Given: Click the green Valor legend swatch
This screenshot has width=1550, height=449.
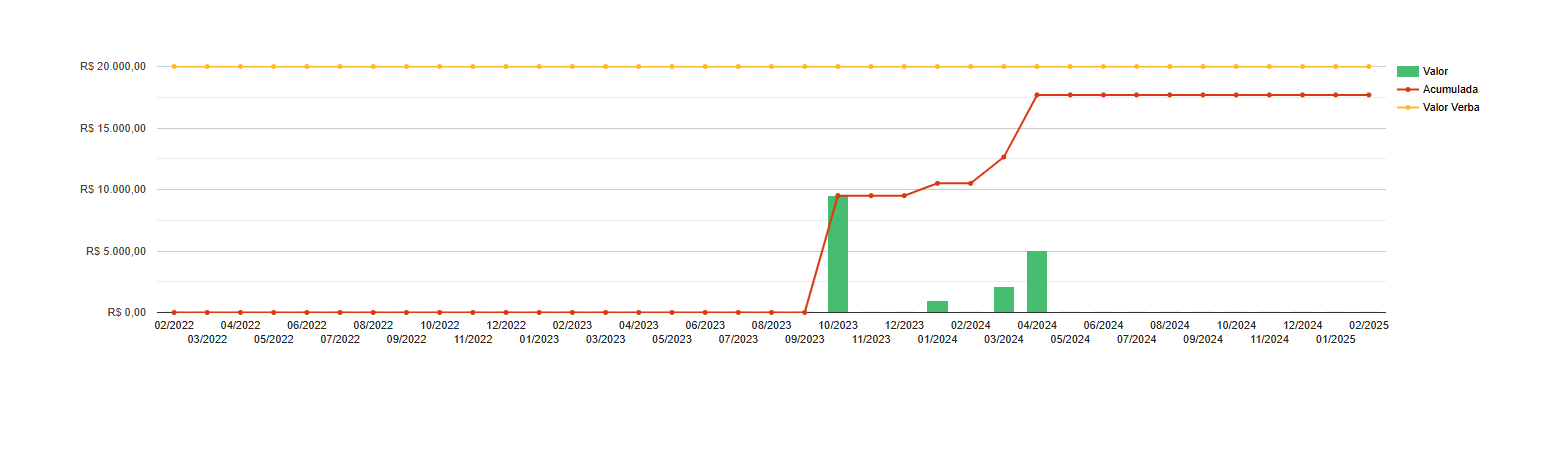Looking at the screenshot, I should [1407, 71].
